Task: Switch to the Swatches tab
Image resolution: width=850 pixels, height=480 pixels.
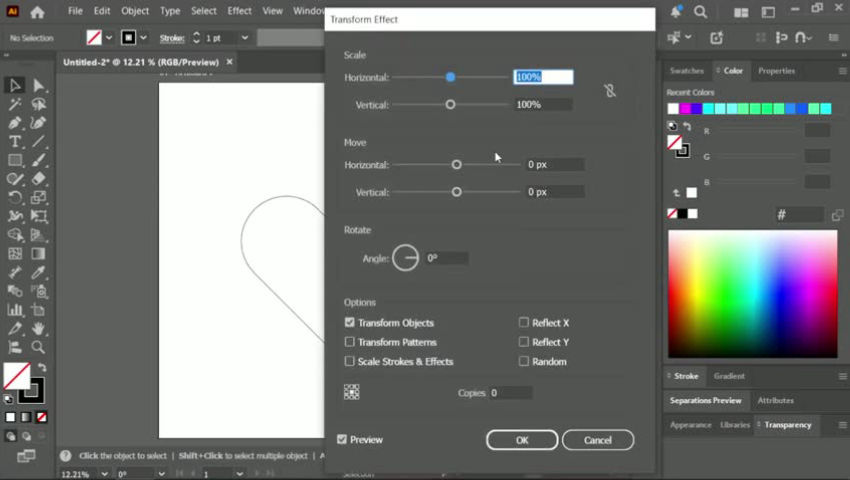Action: pos(686,71)
